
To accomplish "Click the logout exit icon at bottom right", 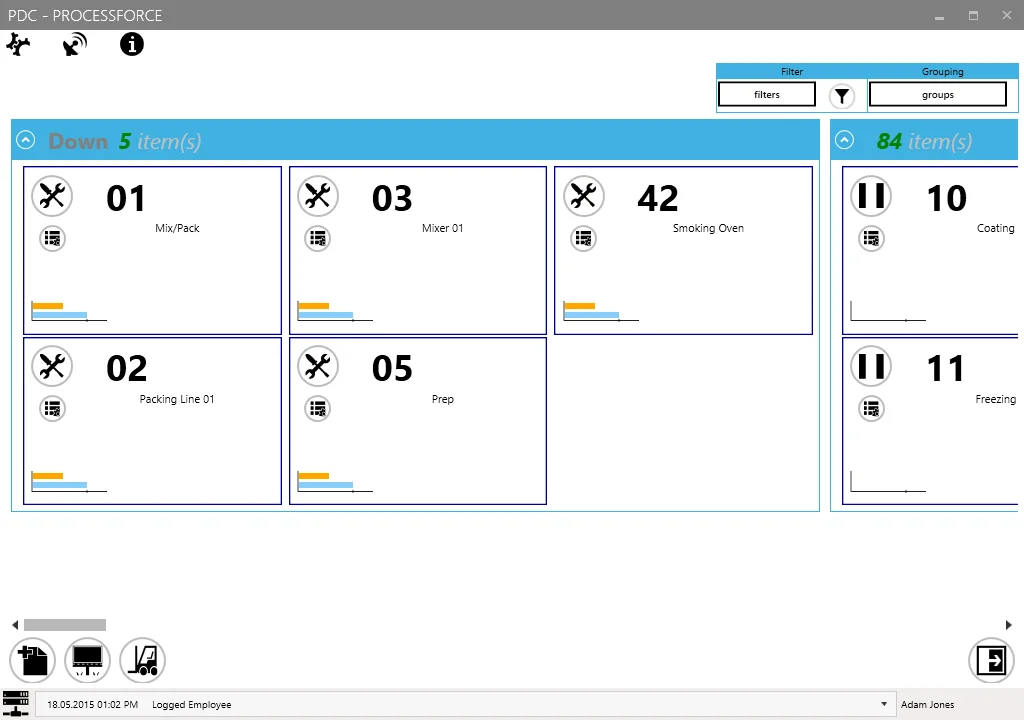I will click(992, 661).
